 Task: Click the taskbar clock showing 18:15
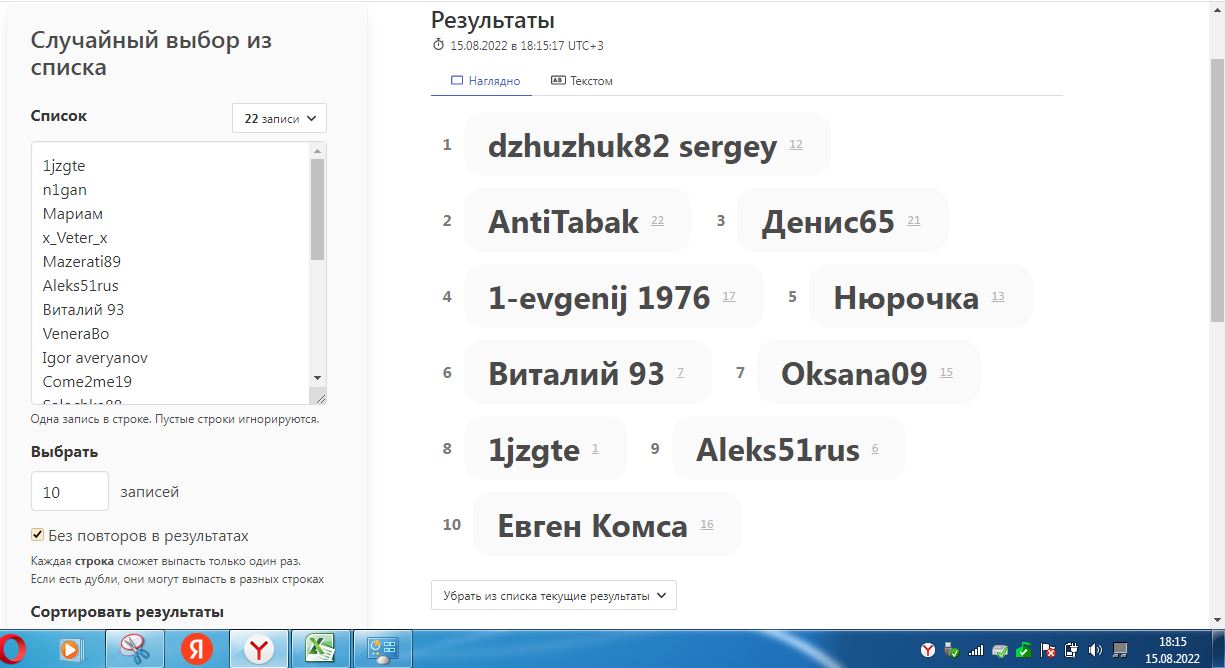[1172, 649]
